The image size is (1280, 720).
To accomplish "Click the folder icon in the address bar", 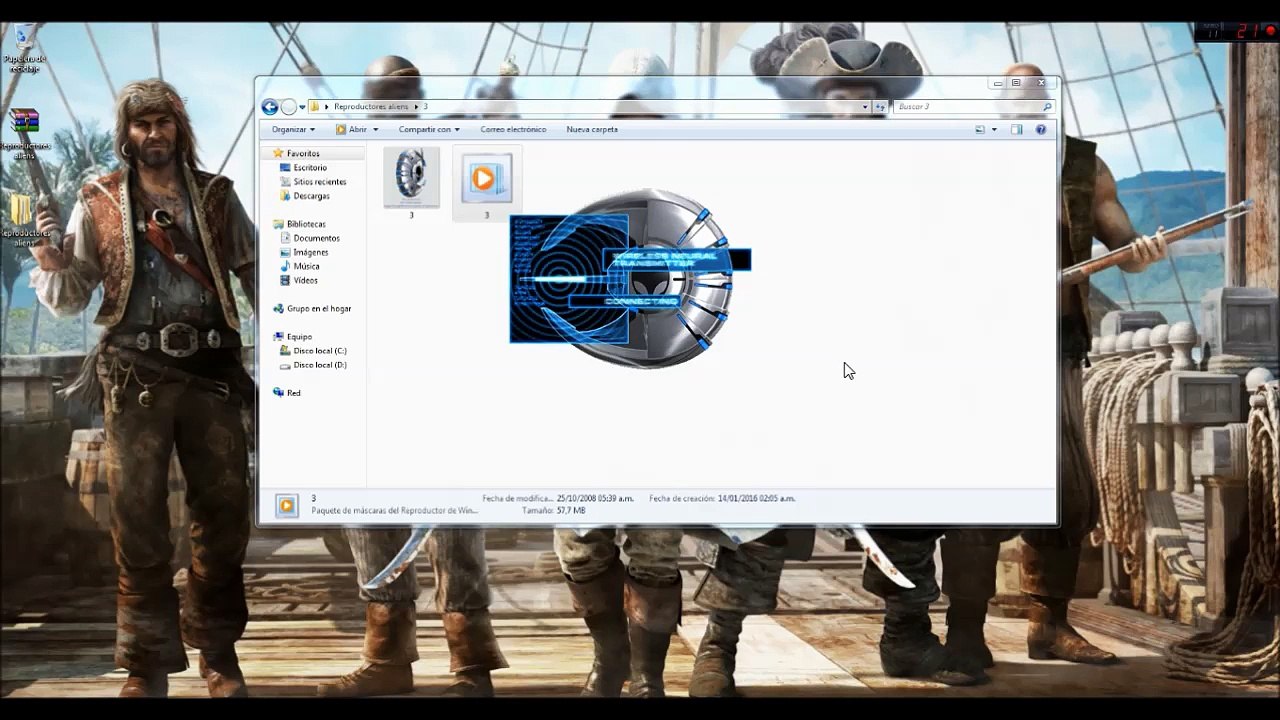I will point(315,106).
